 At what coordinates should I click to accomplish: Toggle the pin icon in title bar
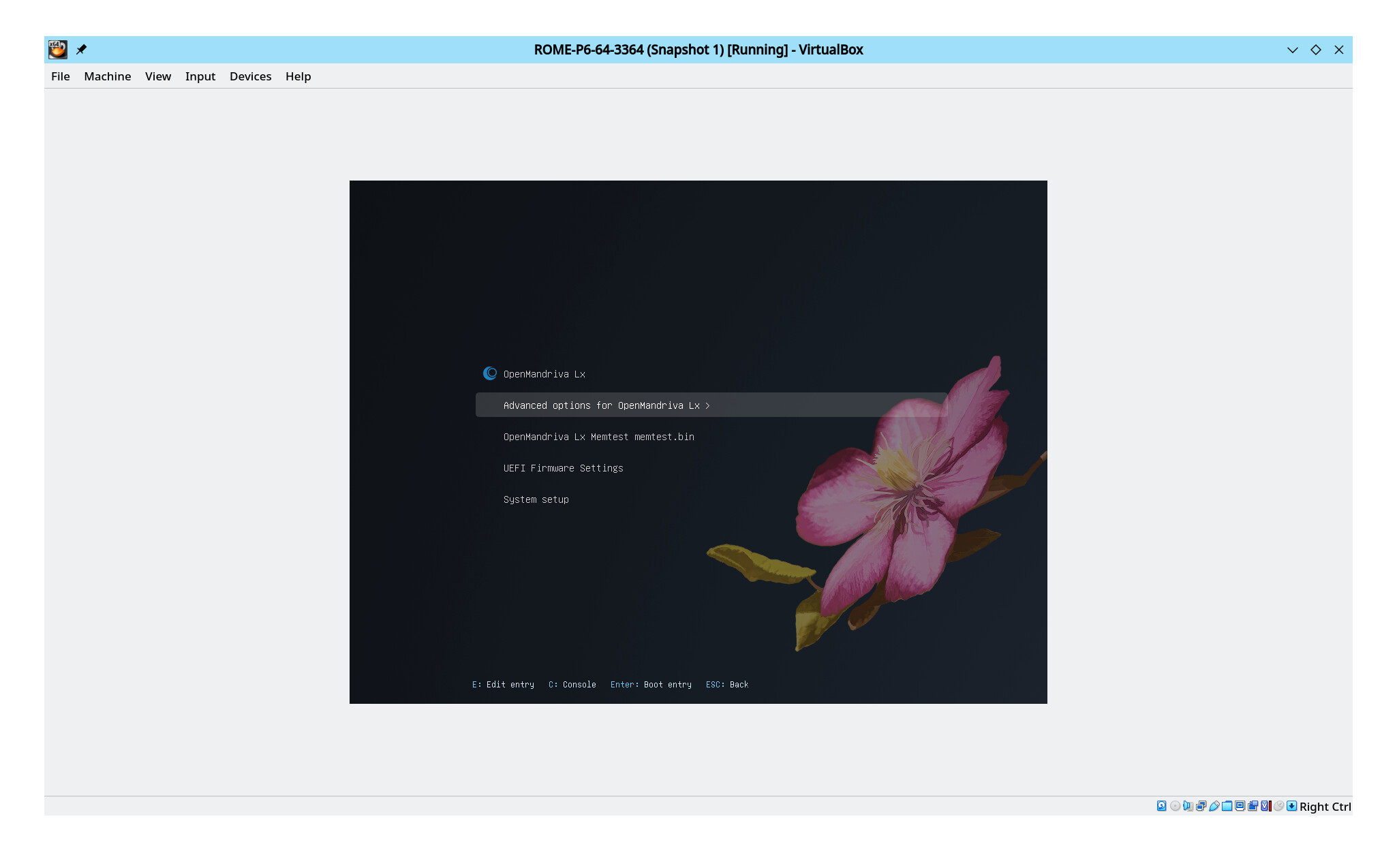[81, 49]
